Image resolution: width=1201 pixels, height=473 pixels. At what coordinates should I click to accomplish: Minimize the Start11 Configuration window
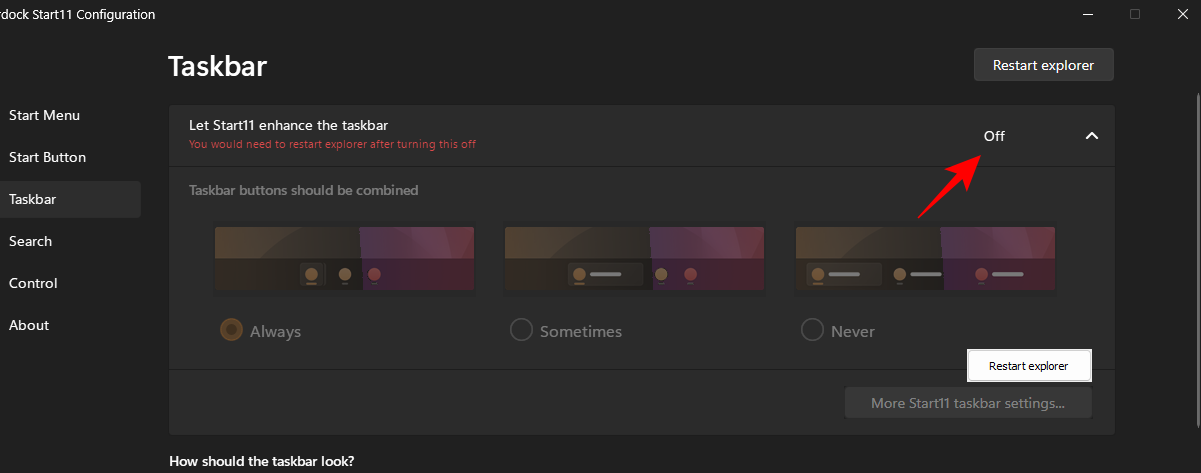[1089, 14]
